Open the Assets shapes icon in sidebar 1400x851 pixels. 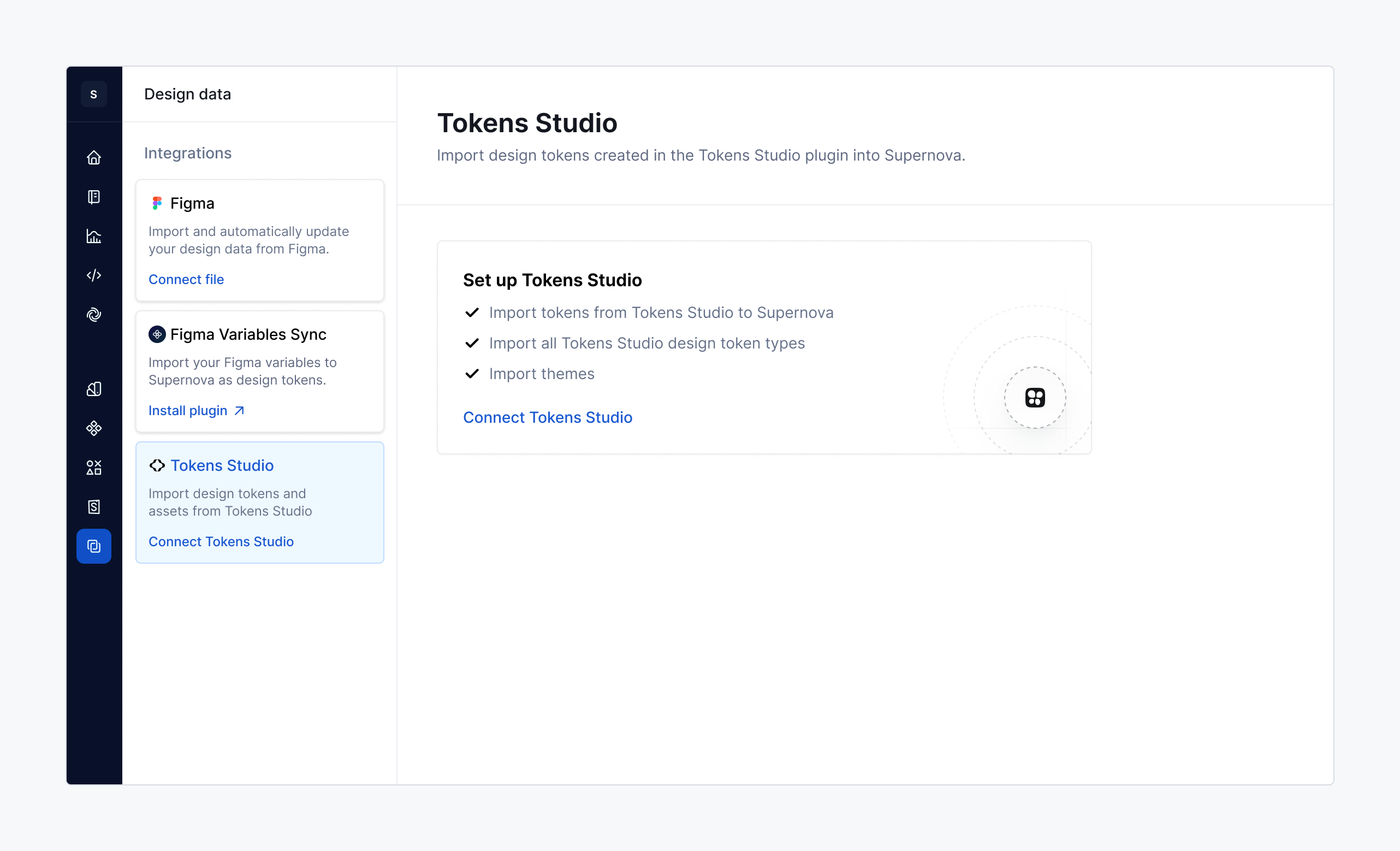[x=94, y=467]
